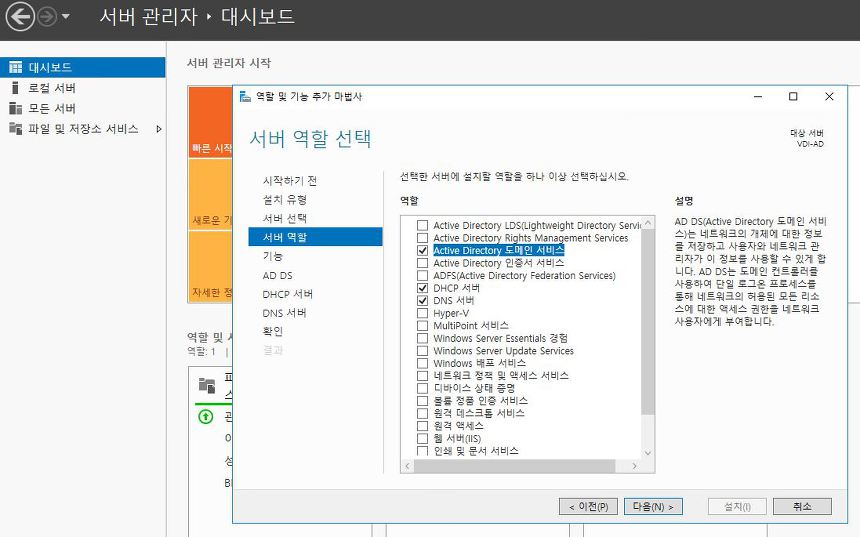
Task: Open 파일 및 저장소 서비스 sidebar item
Action: [x=82, y=129]
